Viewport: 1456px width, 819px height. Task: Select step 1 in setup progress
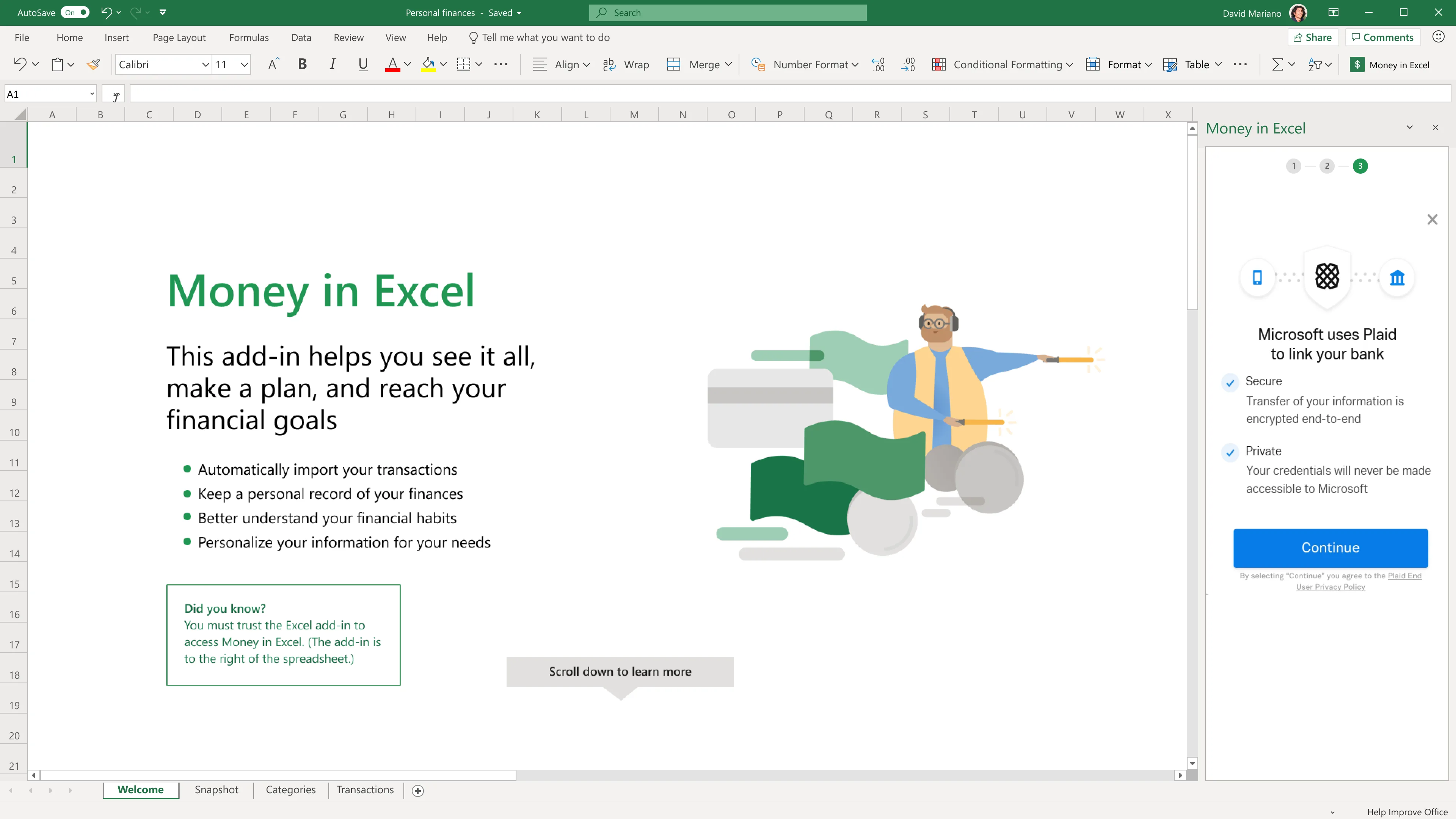1293,166
